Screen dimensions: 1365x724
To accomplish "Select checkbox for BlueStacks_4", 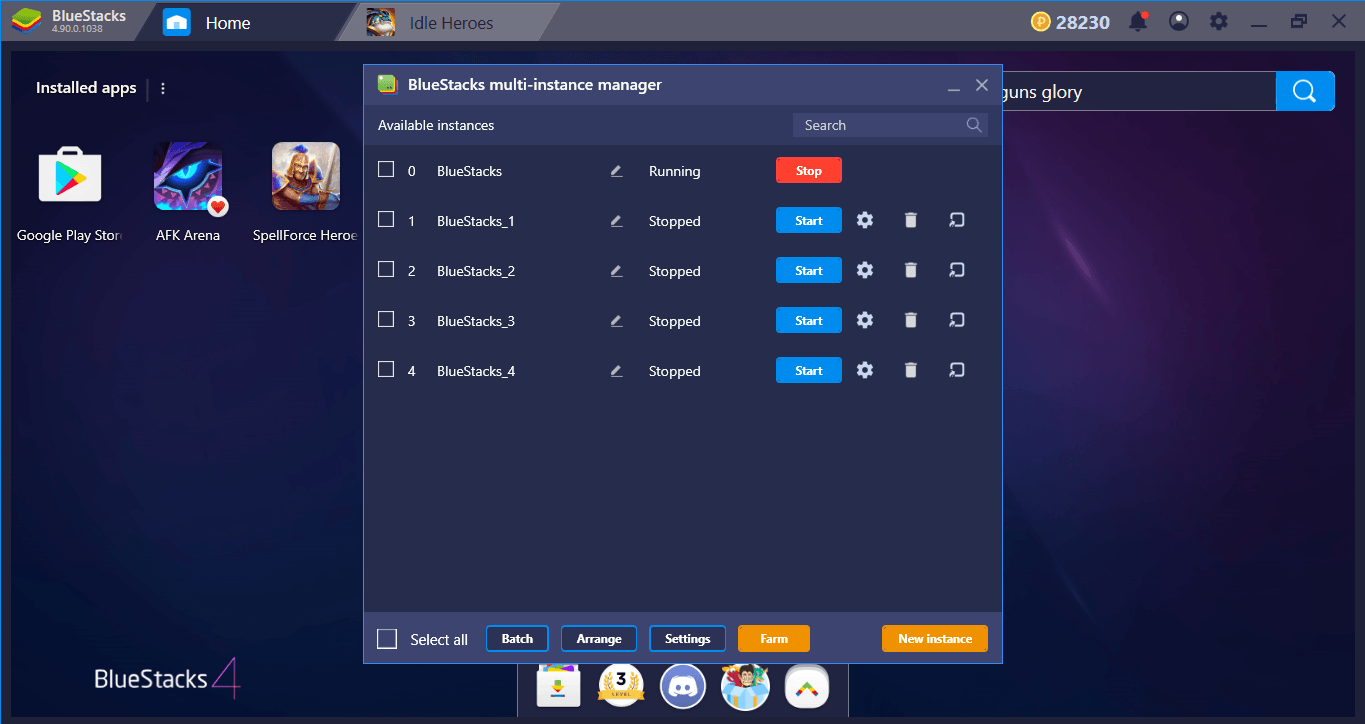I will pos(386,369).
